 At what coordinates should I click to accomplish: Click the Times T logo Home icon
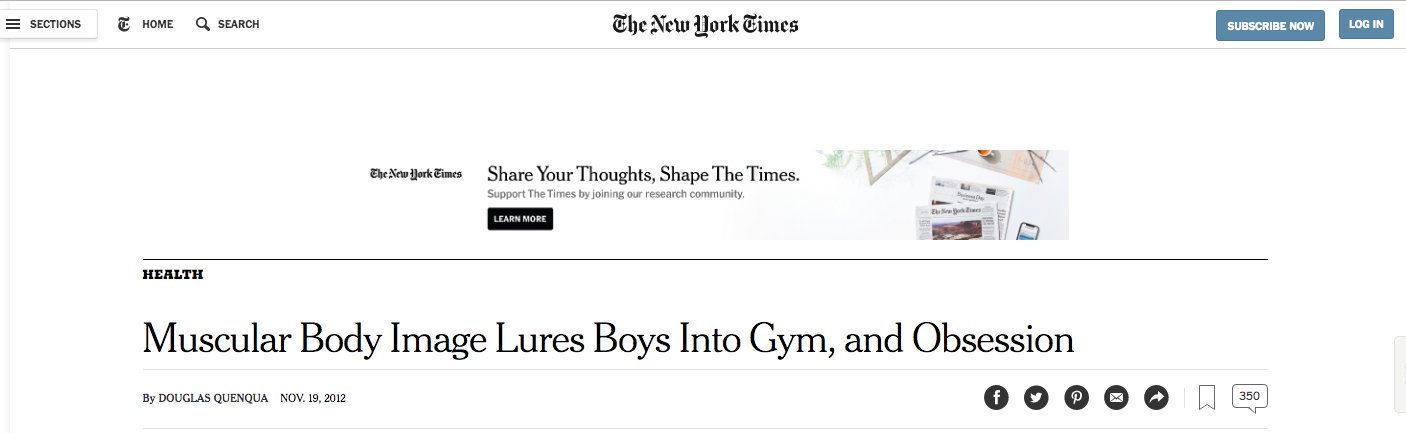[x=124, y=24]
